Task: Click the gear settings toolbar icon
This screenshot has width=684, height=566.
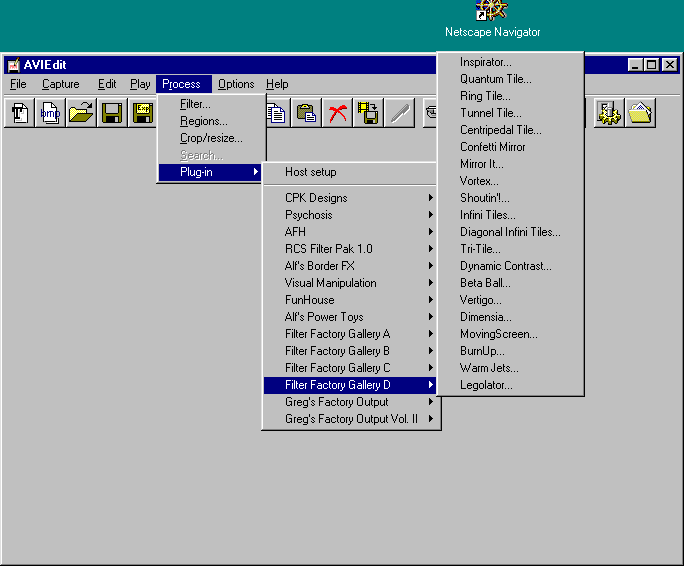Action: tap(609, 113)
